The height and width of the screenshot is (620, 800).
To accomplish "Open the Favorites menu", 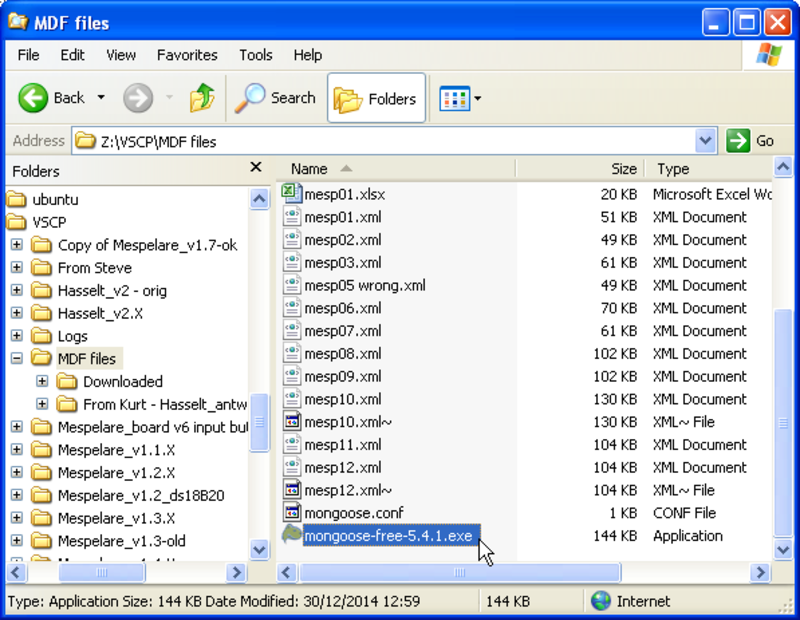I will [187, 55].
